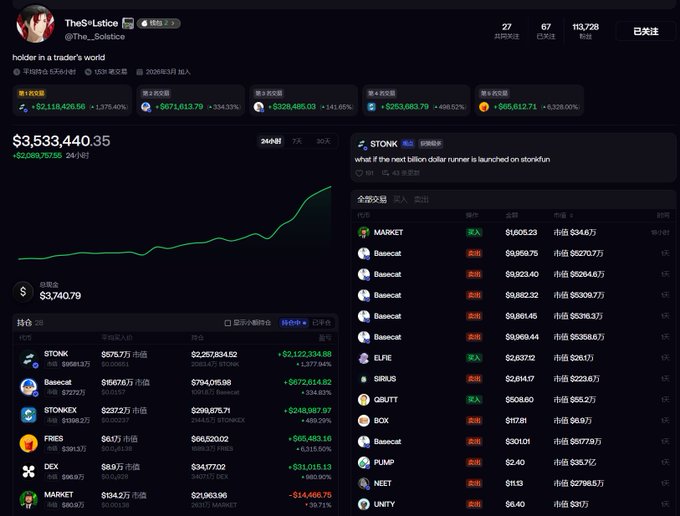Click Basecat holding value $794,015.98
Image resolution: width=680 pixels, height=516 pixels.
(x=211, y=382)
